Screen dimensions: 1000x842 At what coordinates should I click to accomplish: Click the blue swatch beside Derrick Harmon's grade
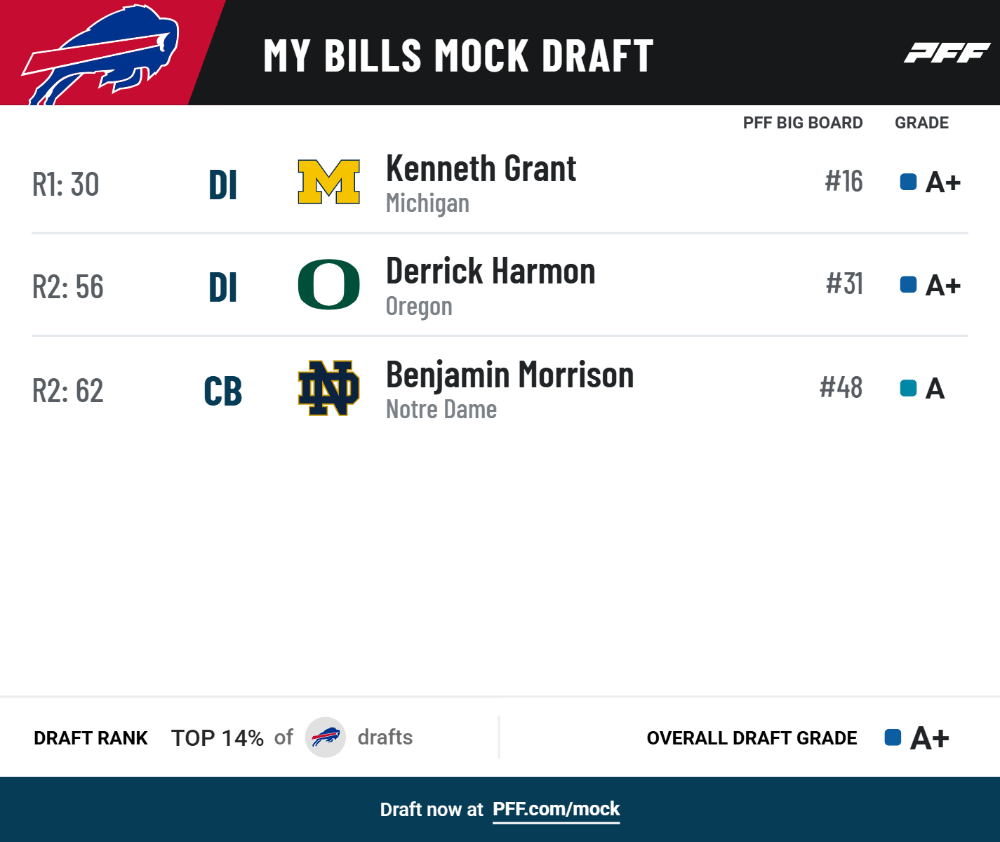pyautogui.click(x=908, y=284)
